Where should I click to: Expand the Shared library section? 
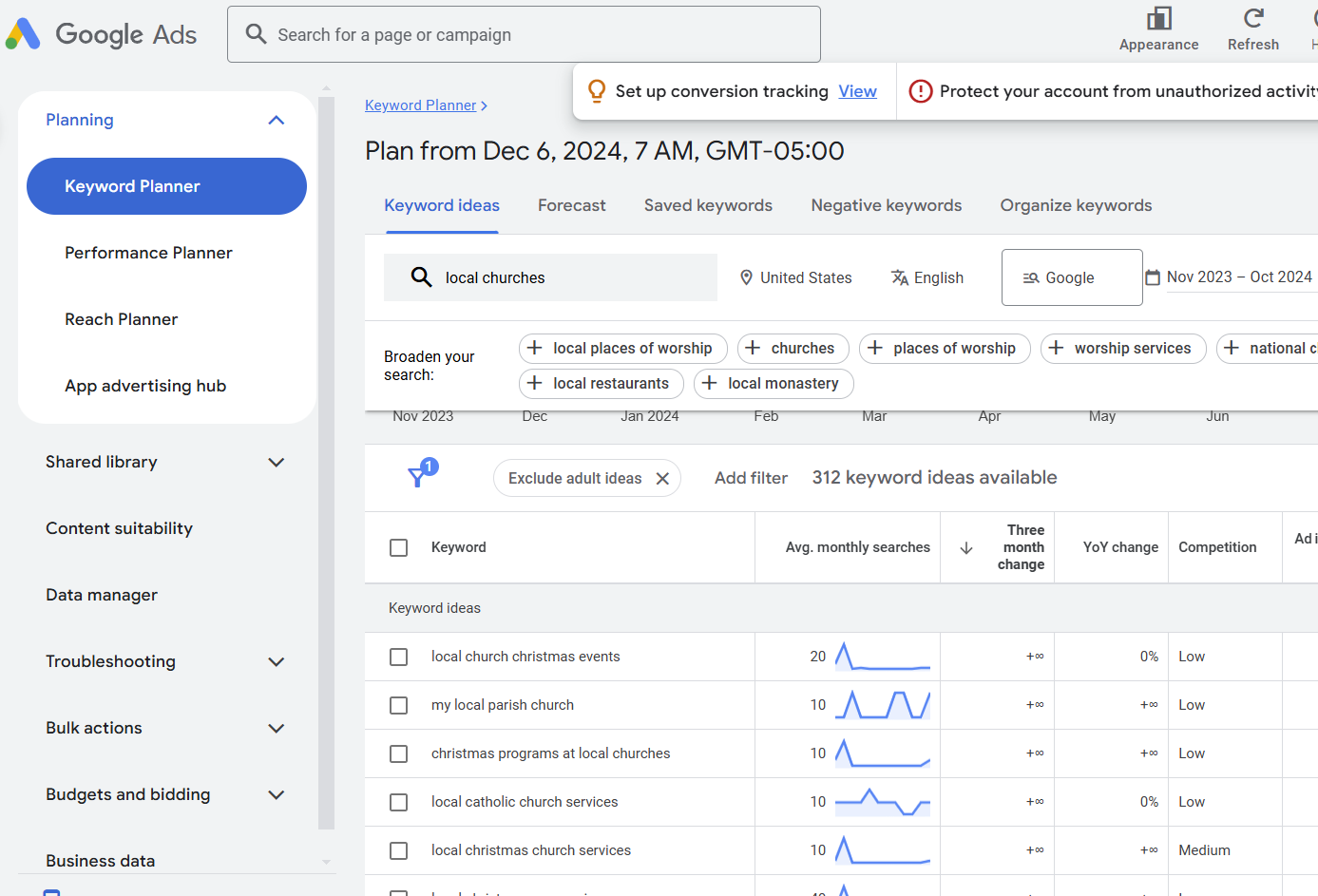(276, 462)
